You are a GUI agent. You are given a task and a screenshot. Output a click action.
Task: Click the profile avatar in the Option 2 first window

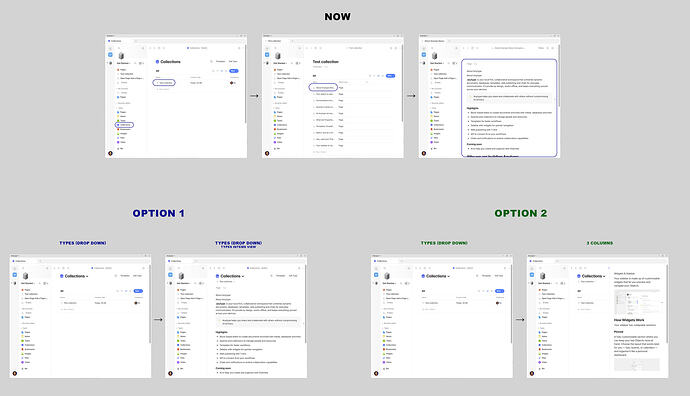coord(376,373)
